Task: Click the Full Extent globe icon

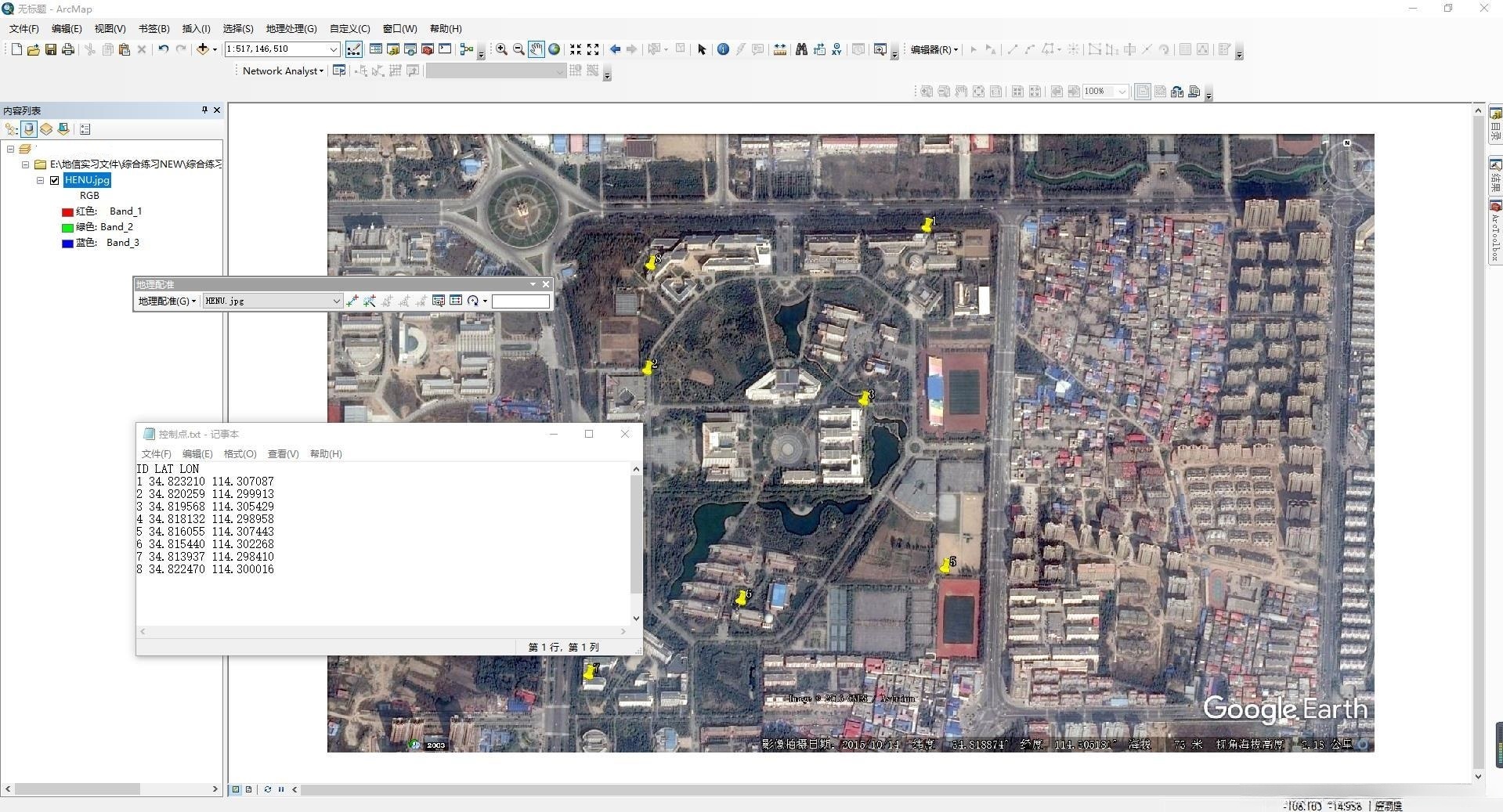Action: (x=555, y=49)
